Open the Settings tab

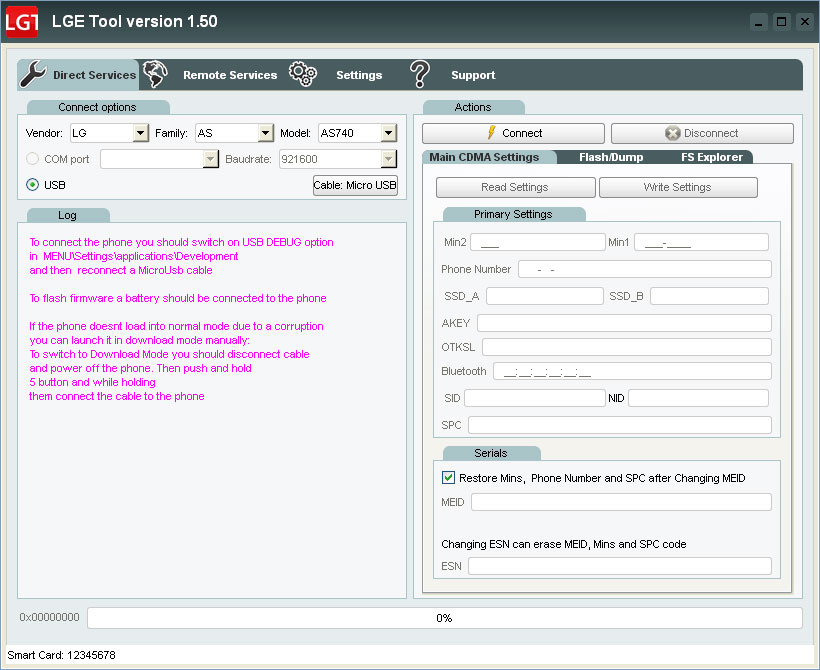[x=359, y=75]
